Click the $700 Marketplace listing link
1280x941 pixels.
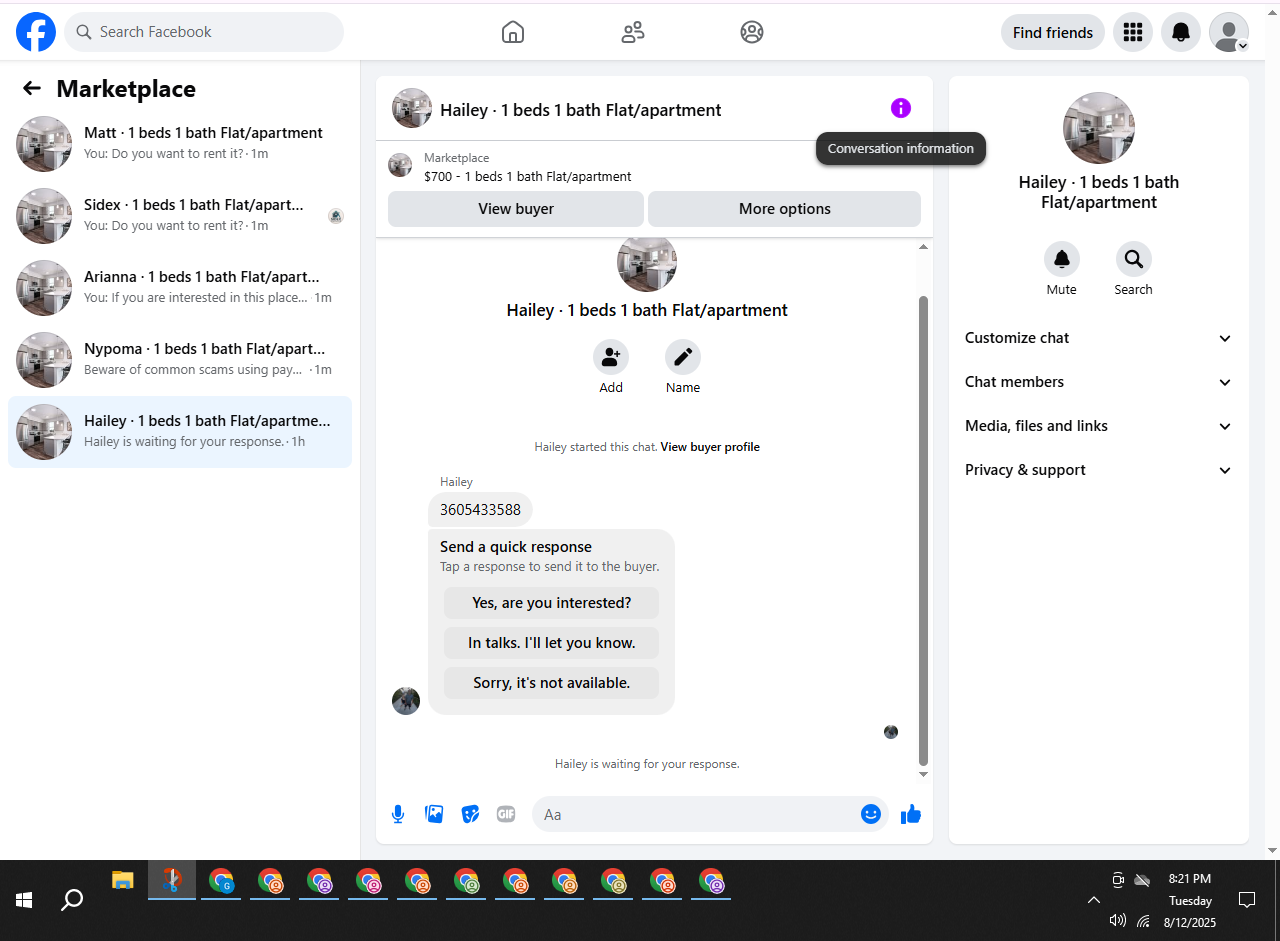pyautogui.click(x=528, y=176)
